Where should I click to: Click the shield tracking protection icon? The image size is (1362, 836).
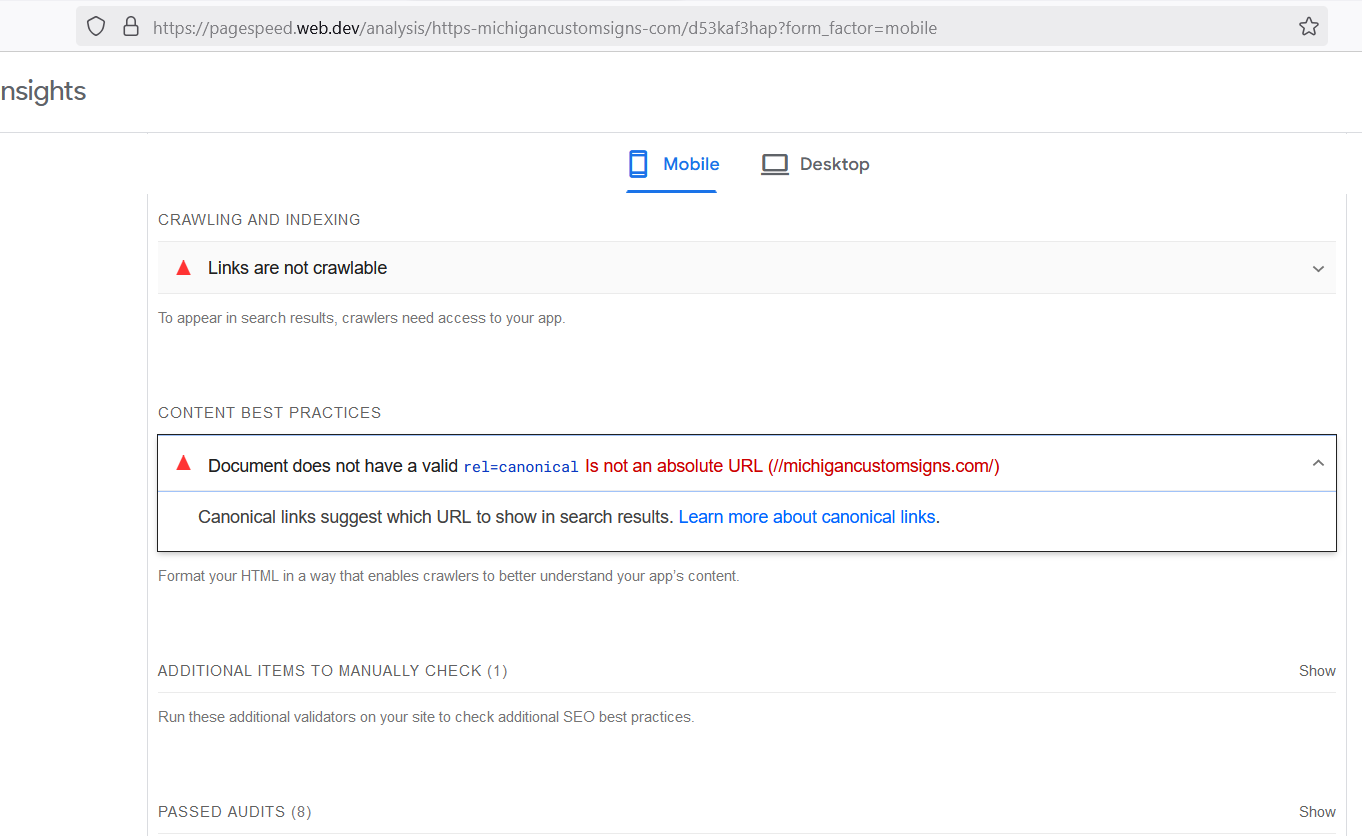tap(96, 27)
